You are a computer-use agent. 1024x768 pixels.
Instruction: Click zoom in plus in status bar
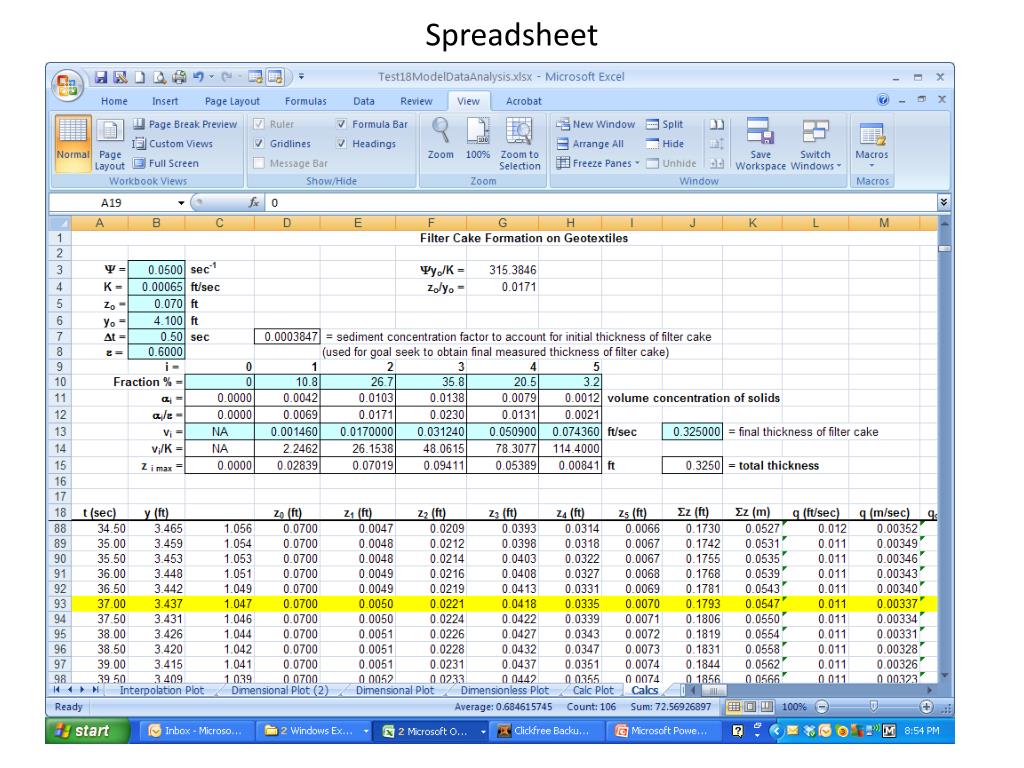pos(926,707)
